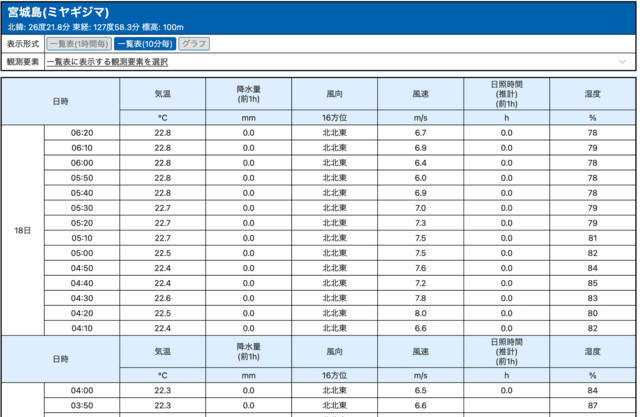Click the 04:10 time cell
The image size is (640, 417).
click(x=82, y=328)
